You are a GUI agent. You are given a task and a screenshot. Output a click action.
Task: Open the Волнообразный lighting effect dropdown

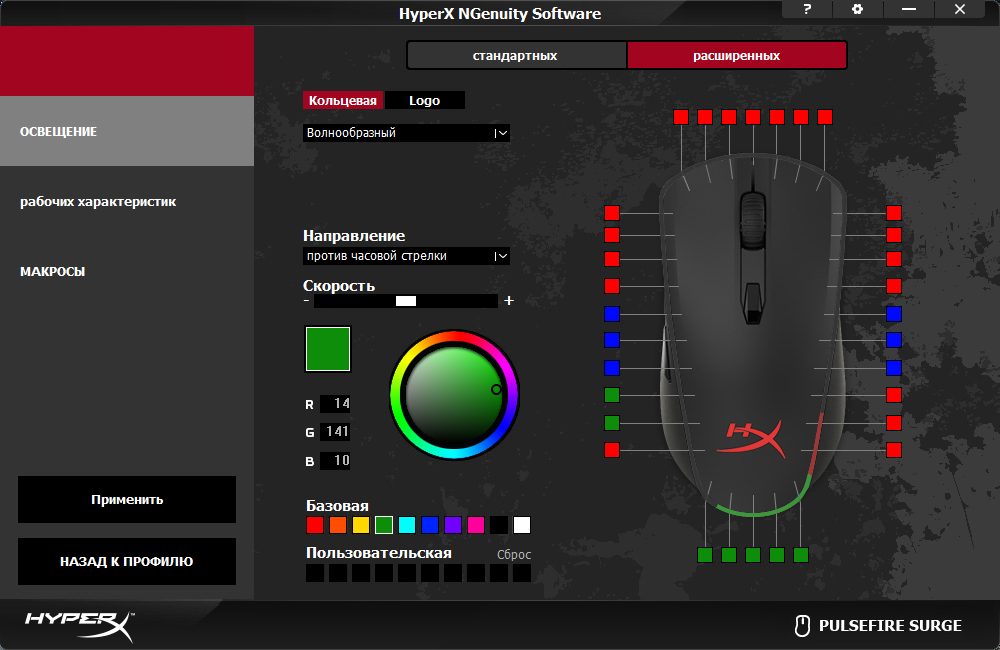pyautogui.click(x=406, y=133)
